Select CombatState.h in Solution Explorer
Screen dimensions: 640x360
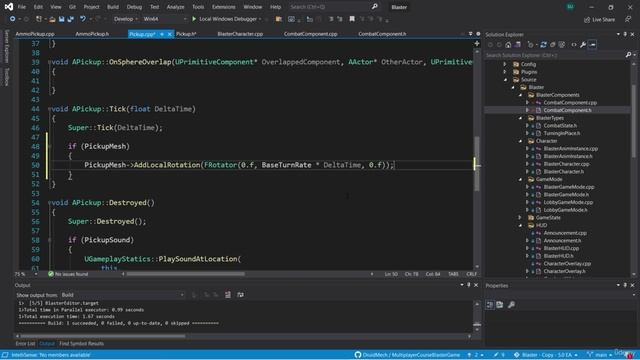point(560,126)
